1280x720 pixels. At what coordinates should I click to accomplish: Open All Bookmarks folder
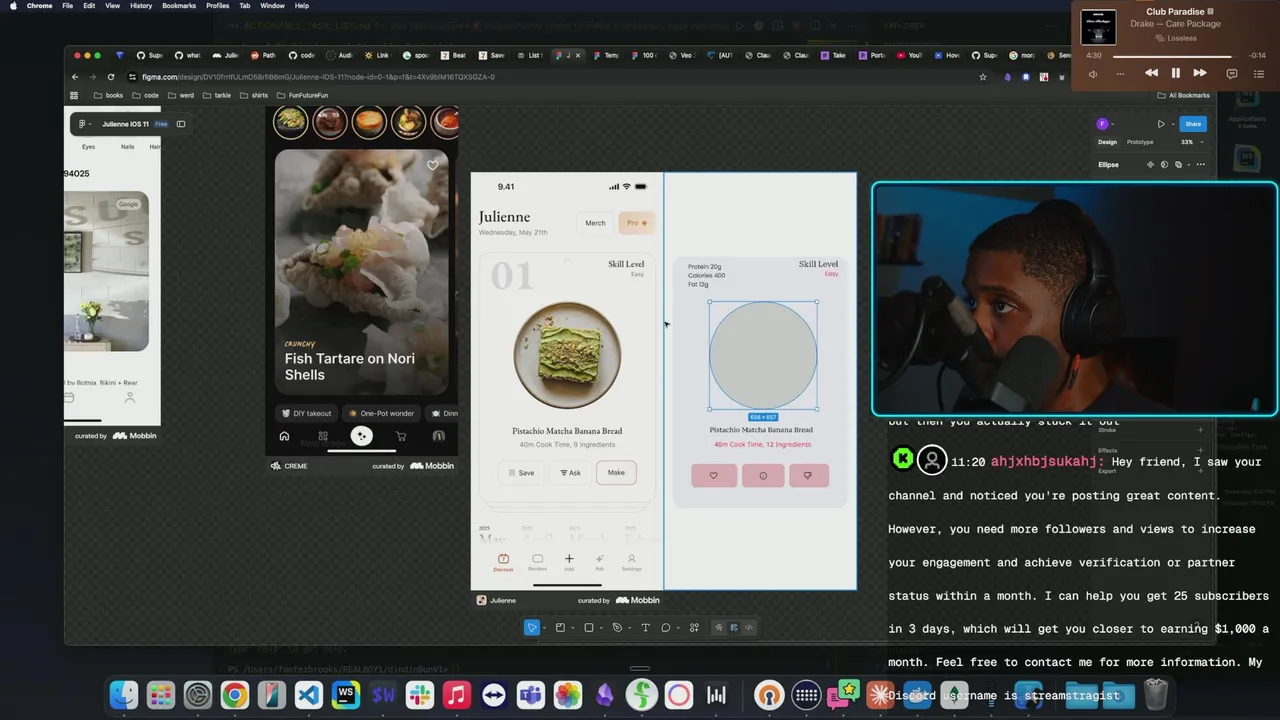click(x=1183, y=95)
